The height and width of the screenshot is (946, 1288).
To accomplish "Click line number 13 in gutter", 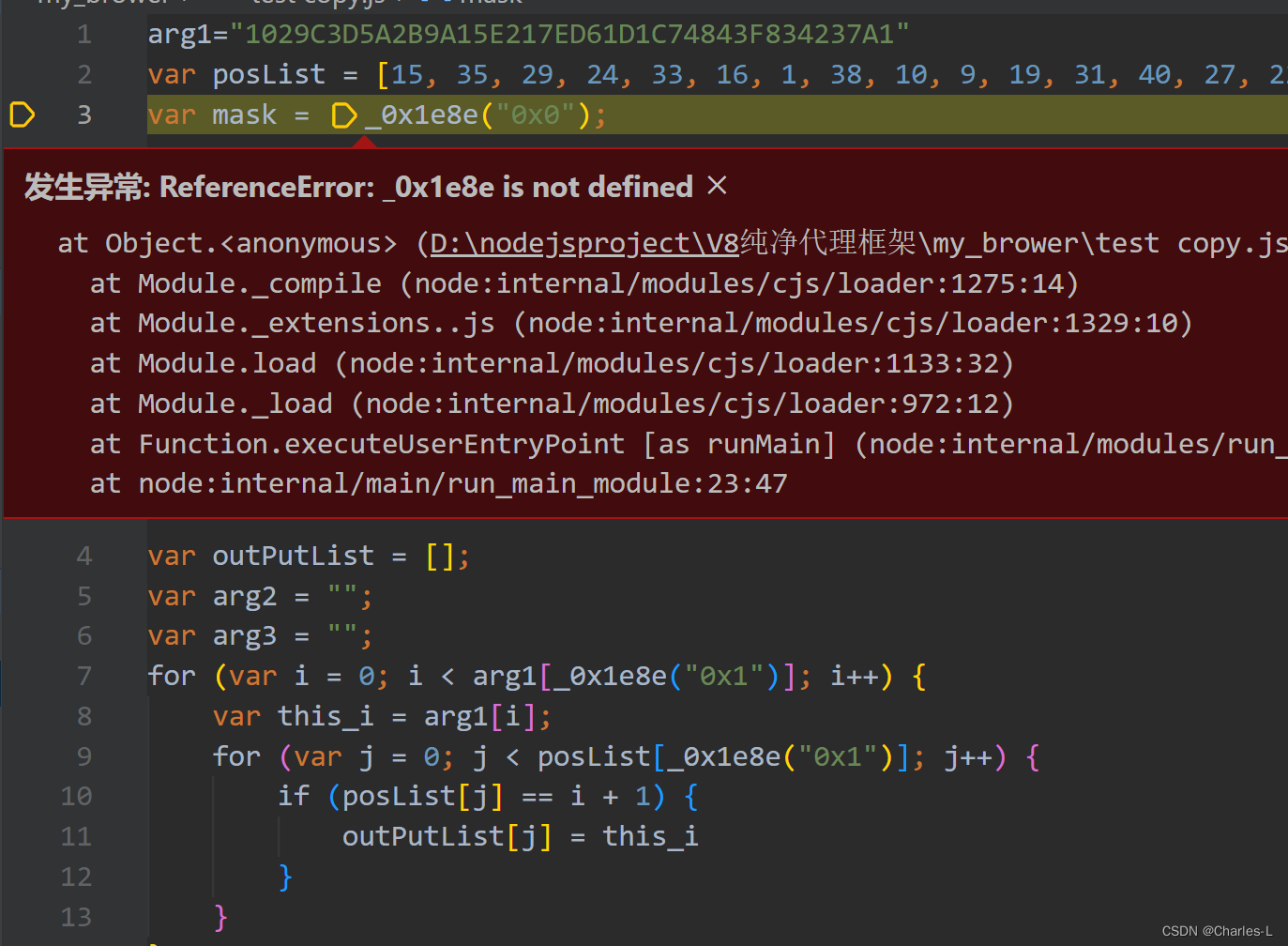I will pyautogui.click(x=77, y=917).
